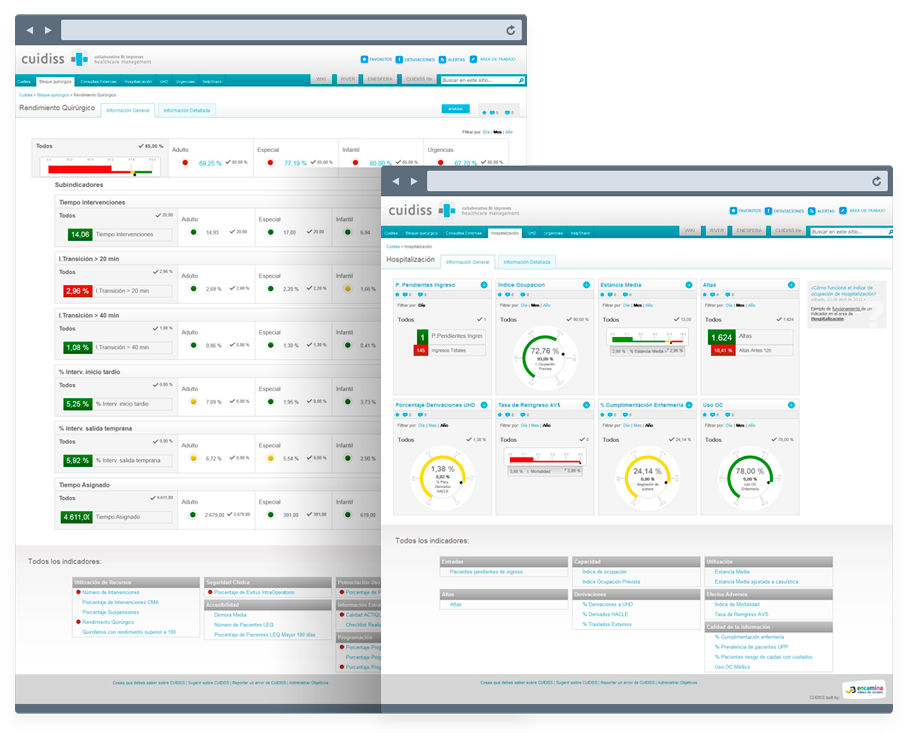Click back arrow in front browser window
The image size is (914, 733).
tap(396, 181)
